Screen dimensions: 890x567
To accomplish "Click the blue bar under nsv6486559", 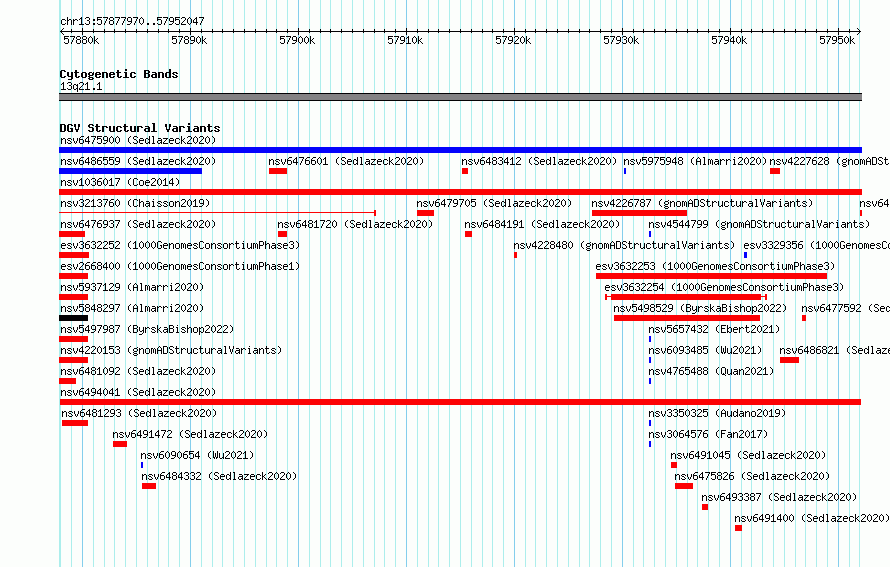I will tap(131, 171).
